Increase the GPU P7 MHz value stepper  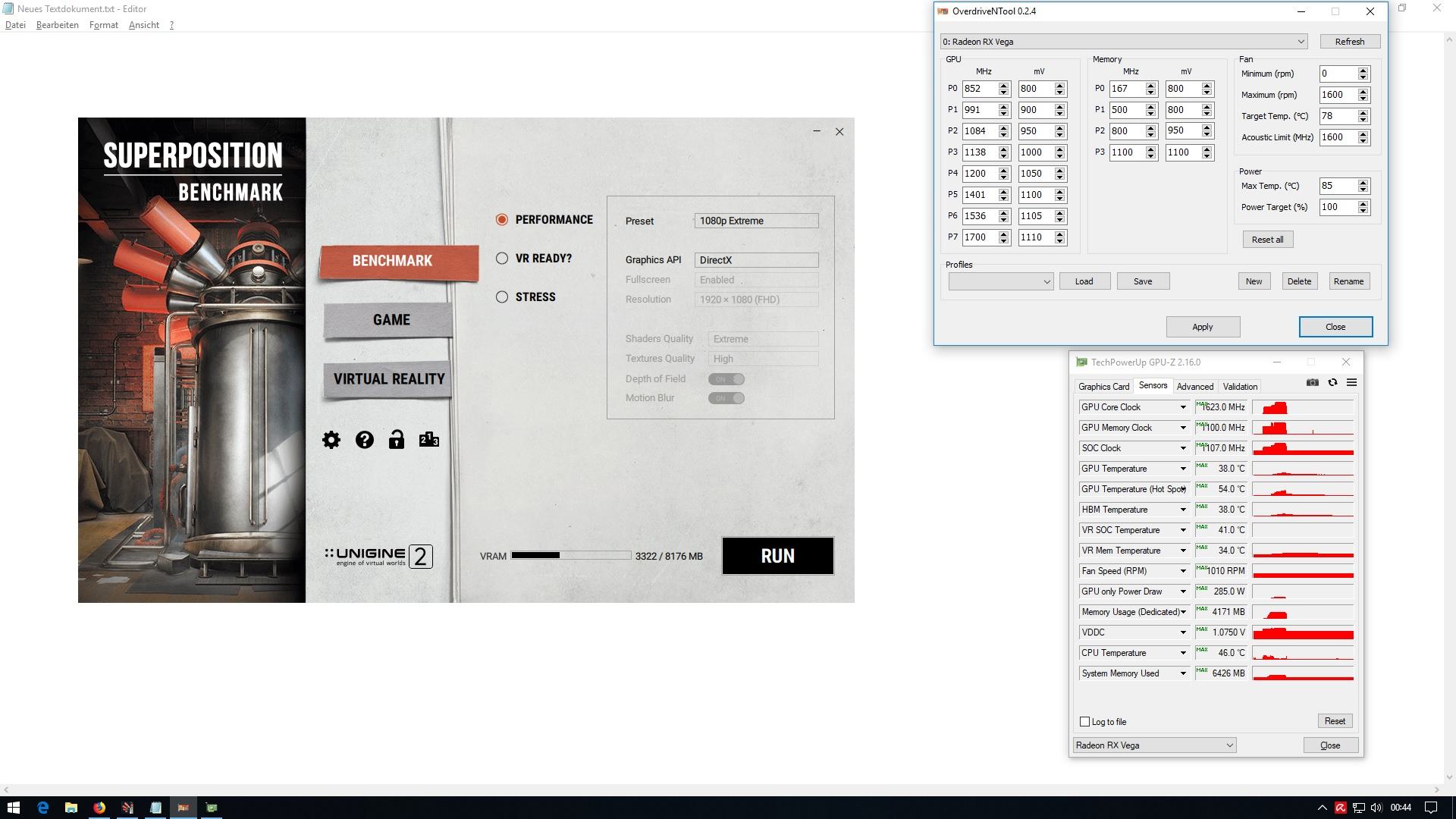(x=1004, y=234)
